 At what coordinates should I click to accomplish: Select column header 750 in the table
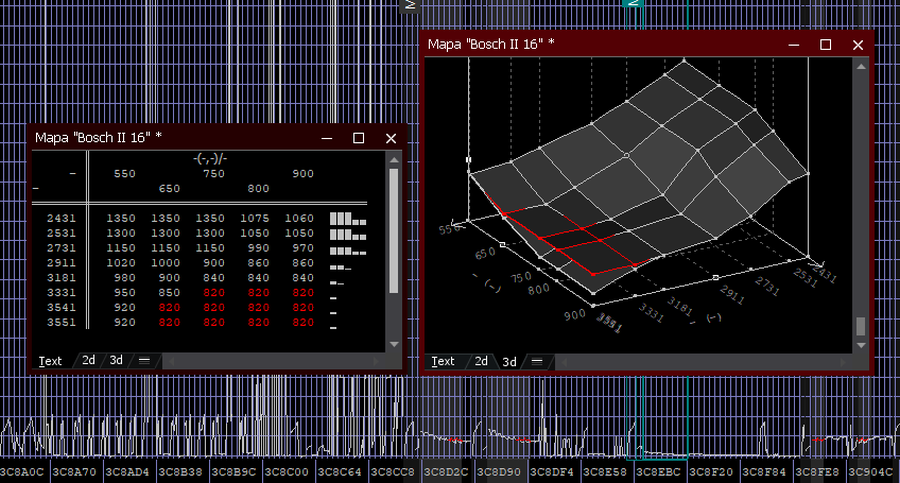(214, 173)
